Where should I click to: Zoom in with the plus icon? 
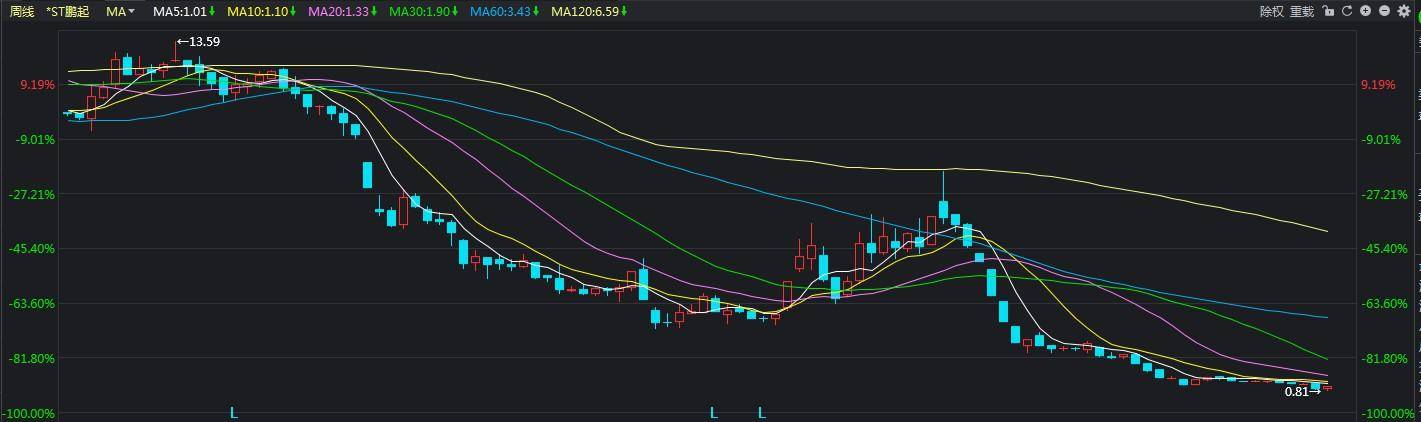point(1366,11)
